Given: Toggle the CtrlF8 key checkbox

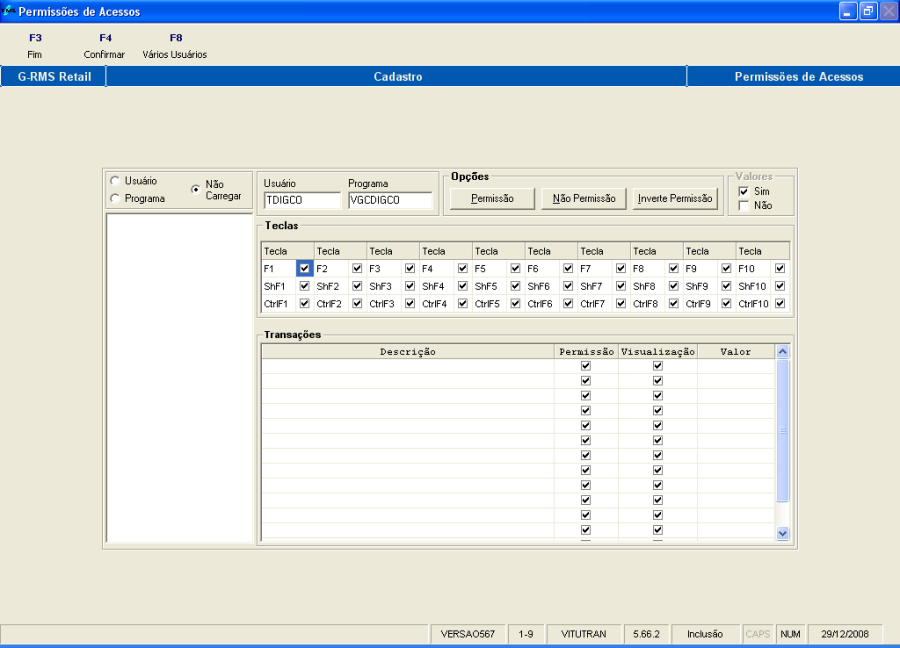Looking at the screenshot, I should click(x=674, y=304).
